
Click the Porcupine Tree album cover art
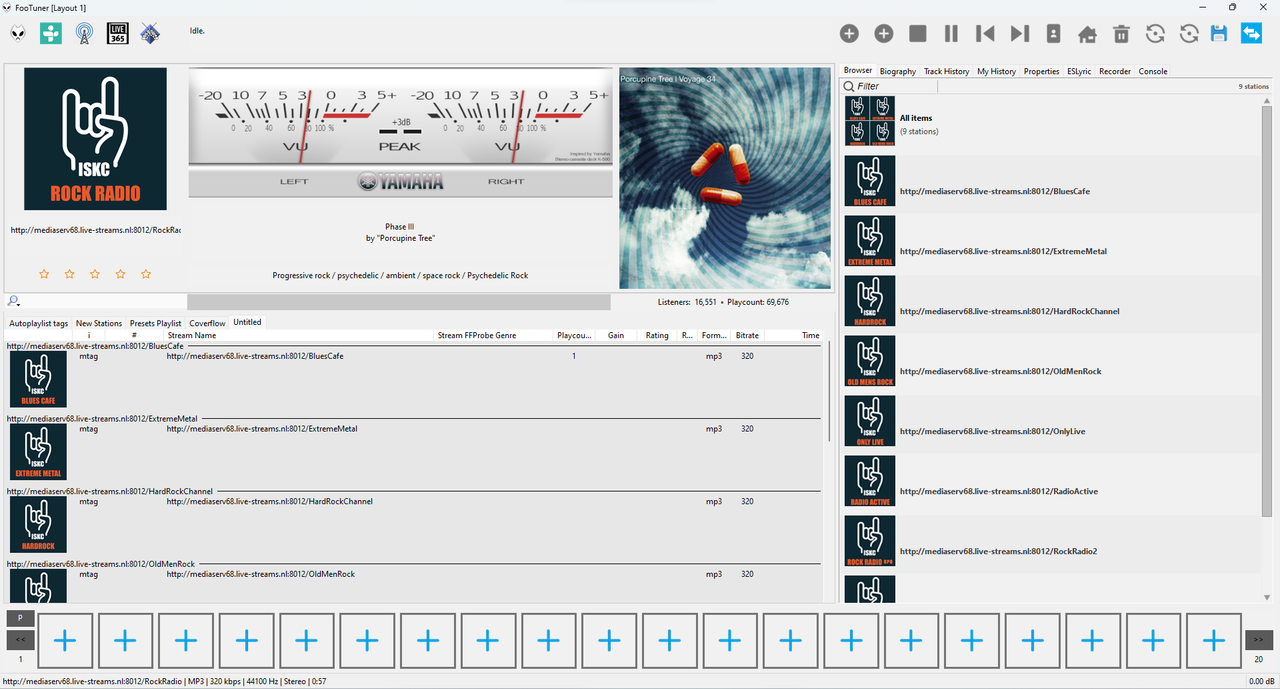tap(725, 178)
